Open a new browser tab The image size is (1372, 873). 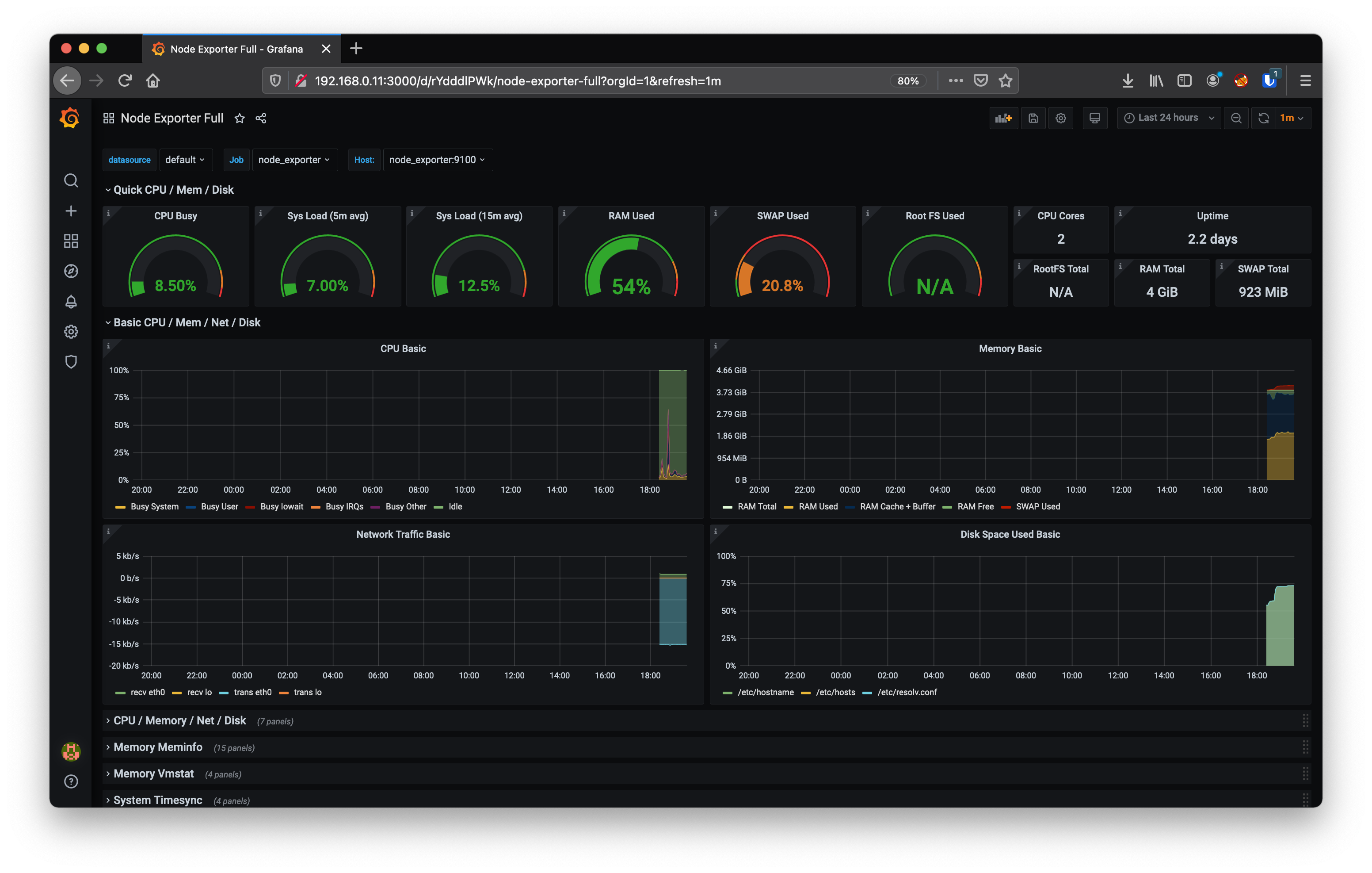pos(356,49)
